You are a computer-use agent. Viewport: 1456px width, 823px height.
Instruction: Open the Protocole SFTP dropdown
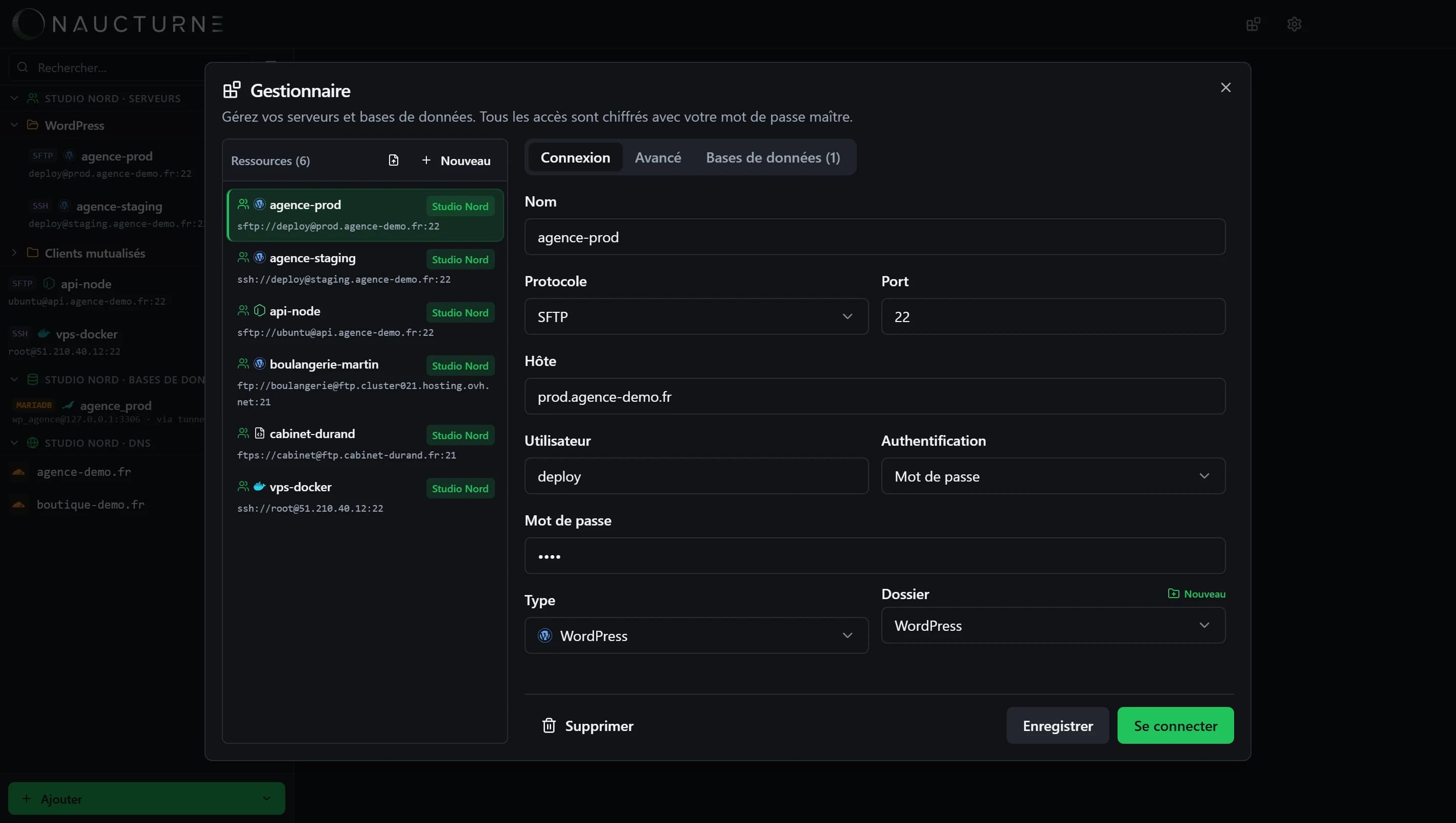[696, 317]
